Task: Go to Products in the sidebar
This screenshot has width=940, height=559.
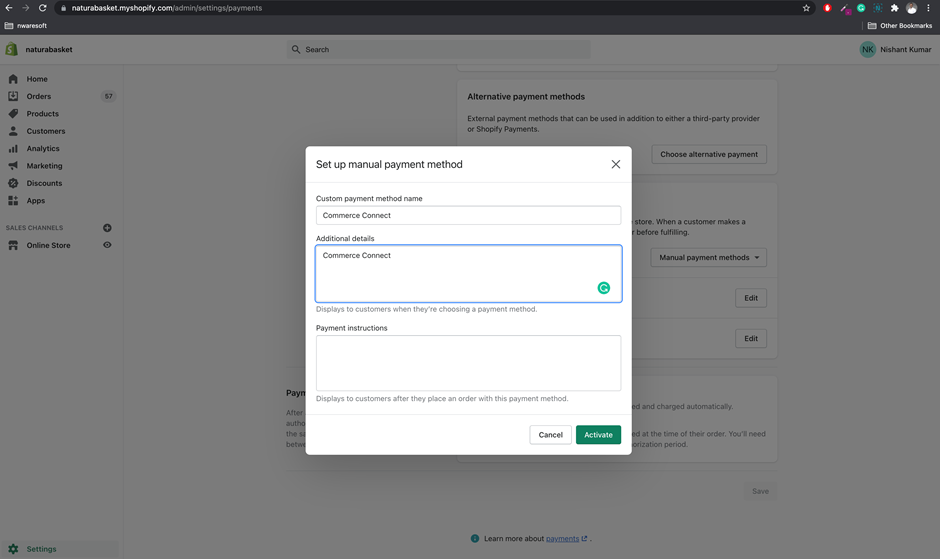Action: 42,114
